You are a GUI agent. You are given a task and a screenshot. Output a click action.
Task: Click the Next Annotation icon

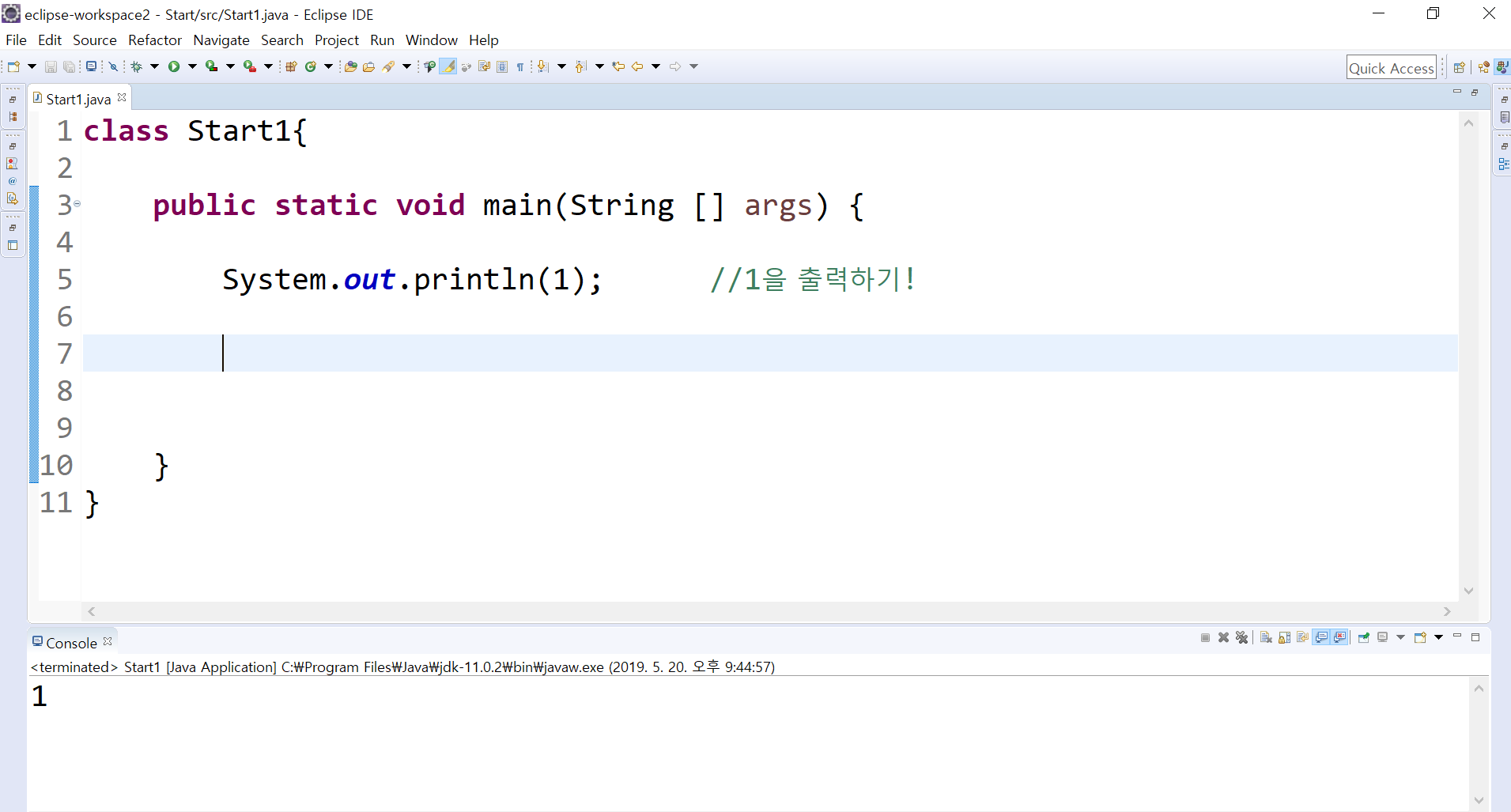click(543, 66)
